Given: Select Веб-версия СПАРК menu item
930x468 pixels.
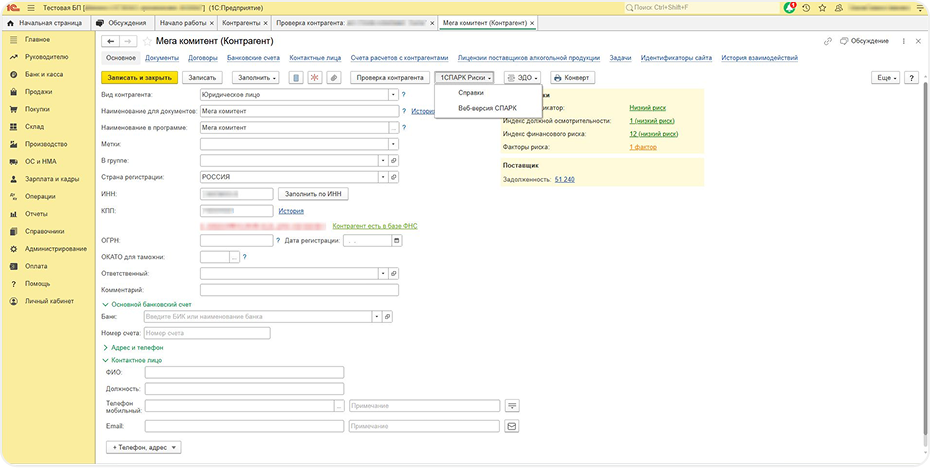Looking at the screenshot, I should click(488, 108).
